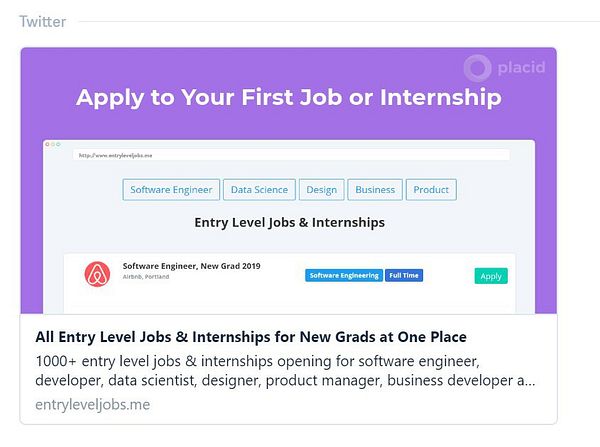600x447 pixels.
Task: Select the Data Science category tab
Action: pyautogui.click(x=259, y=189)
